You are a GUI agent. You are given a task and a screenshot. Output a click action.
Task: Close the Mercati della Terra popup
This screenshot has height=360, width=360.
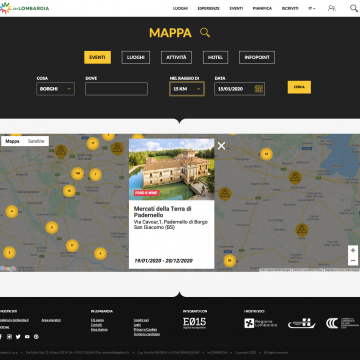point(221,146)
